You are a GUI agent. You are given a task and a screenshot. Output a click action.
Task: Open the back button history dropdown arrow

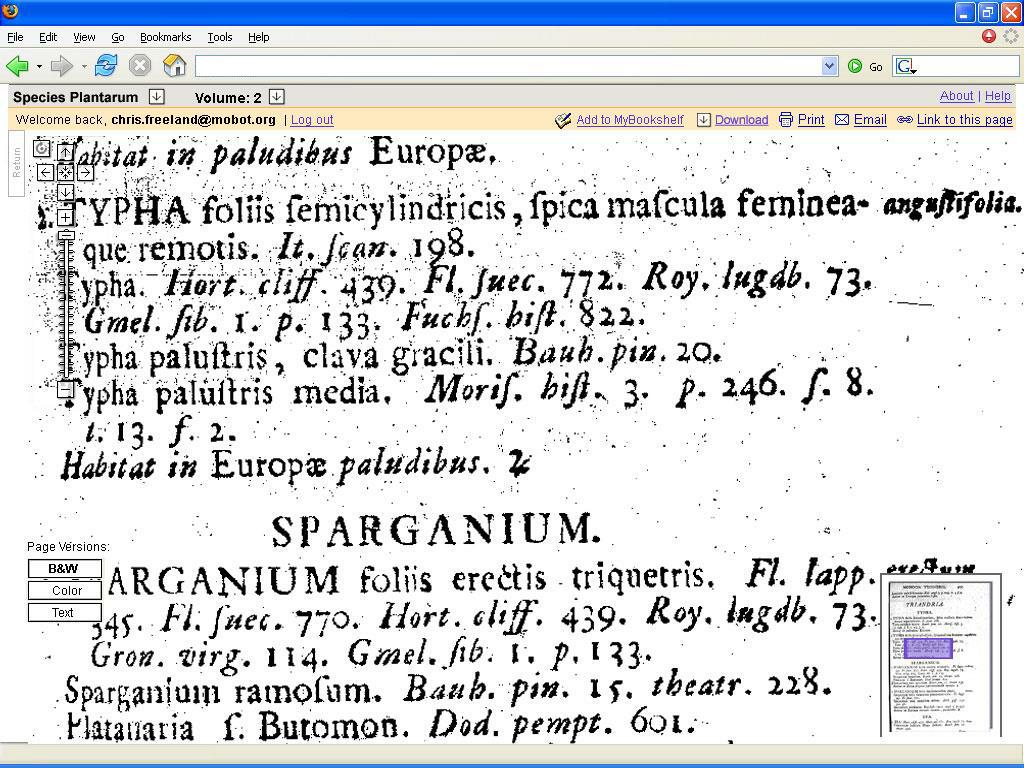coord(39,66)
